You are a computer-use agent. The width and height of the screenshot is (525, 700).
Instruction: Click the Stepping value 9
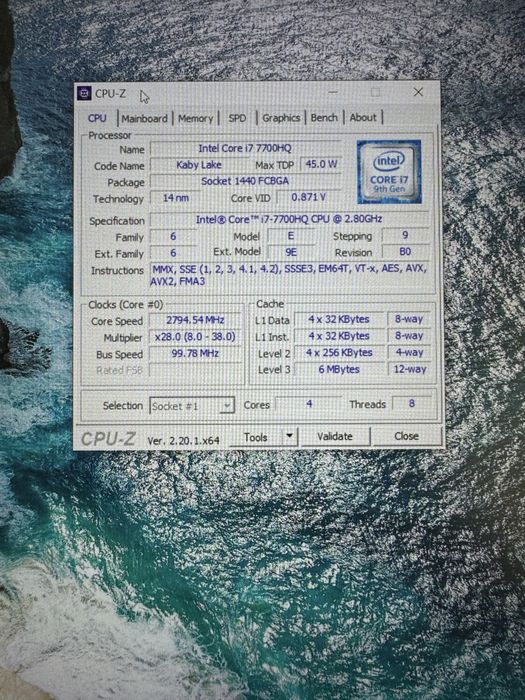[405, 235]
